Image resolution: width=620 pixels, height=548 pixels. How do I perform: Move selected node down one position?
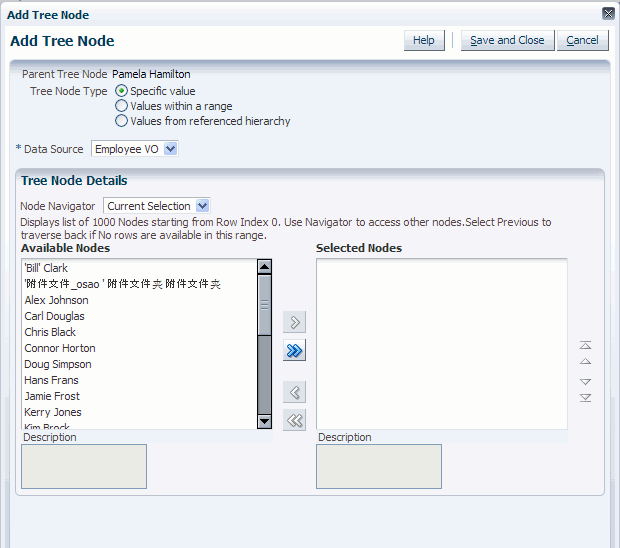tap(585, 382)
